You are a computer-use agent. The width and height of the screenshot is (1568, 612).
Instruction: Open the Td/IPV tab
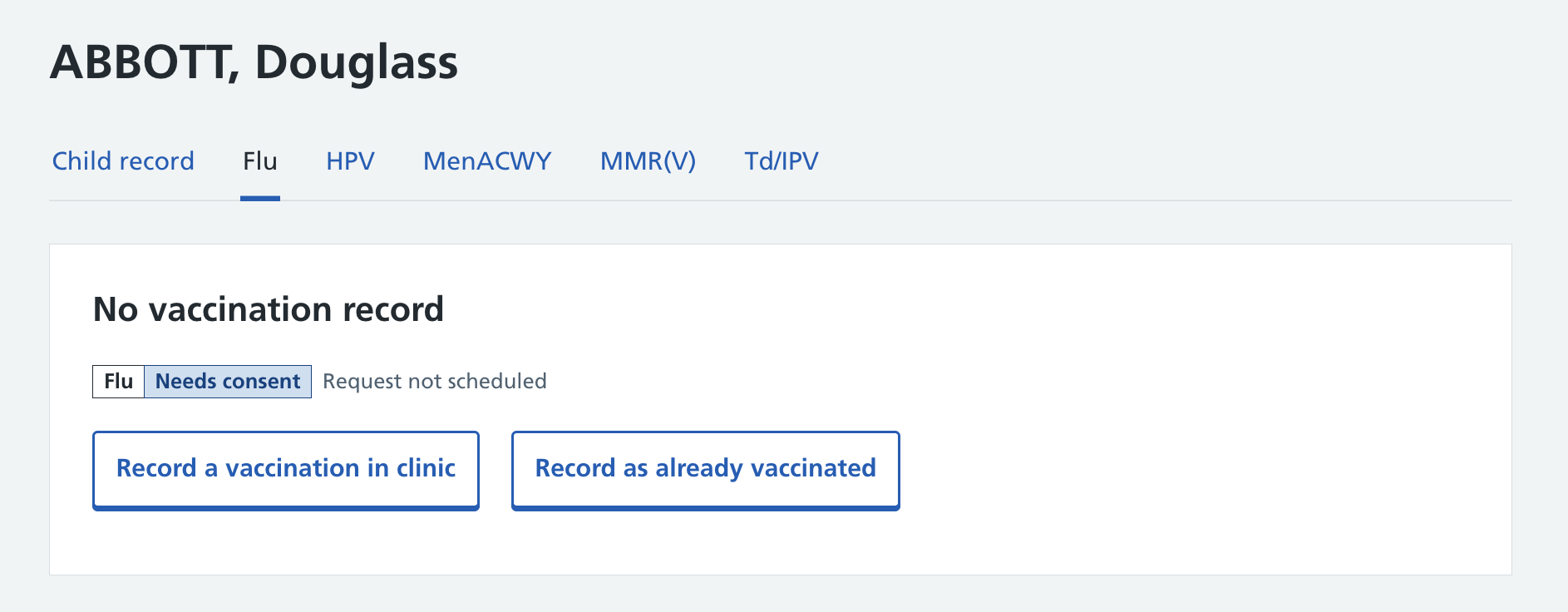pyautogui.click(x=781, y=161)
